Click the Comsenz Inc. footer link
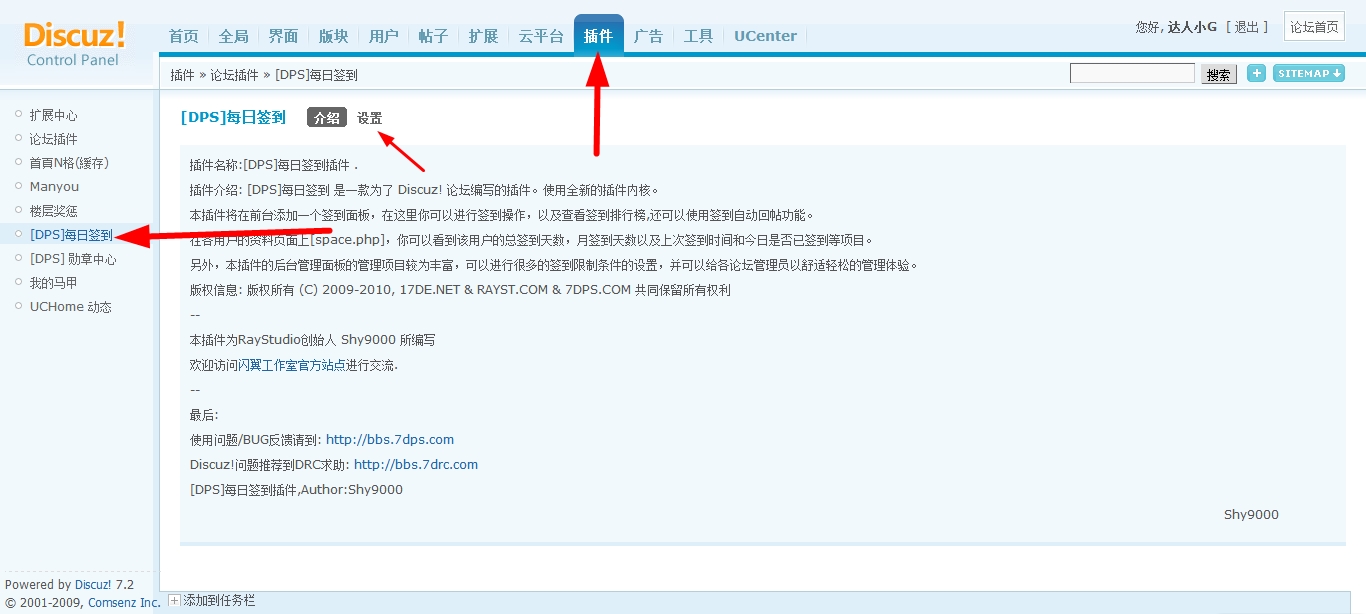Viewport: 1366px width, 614px height. pos(124,603)
